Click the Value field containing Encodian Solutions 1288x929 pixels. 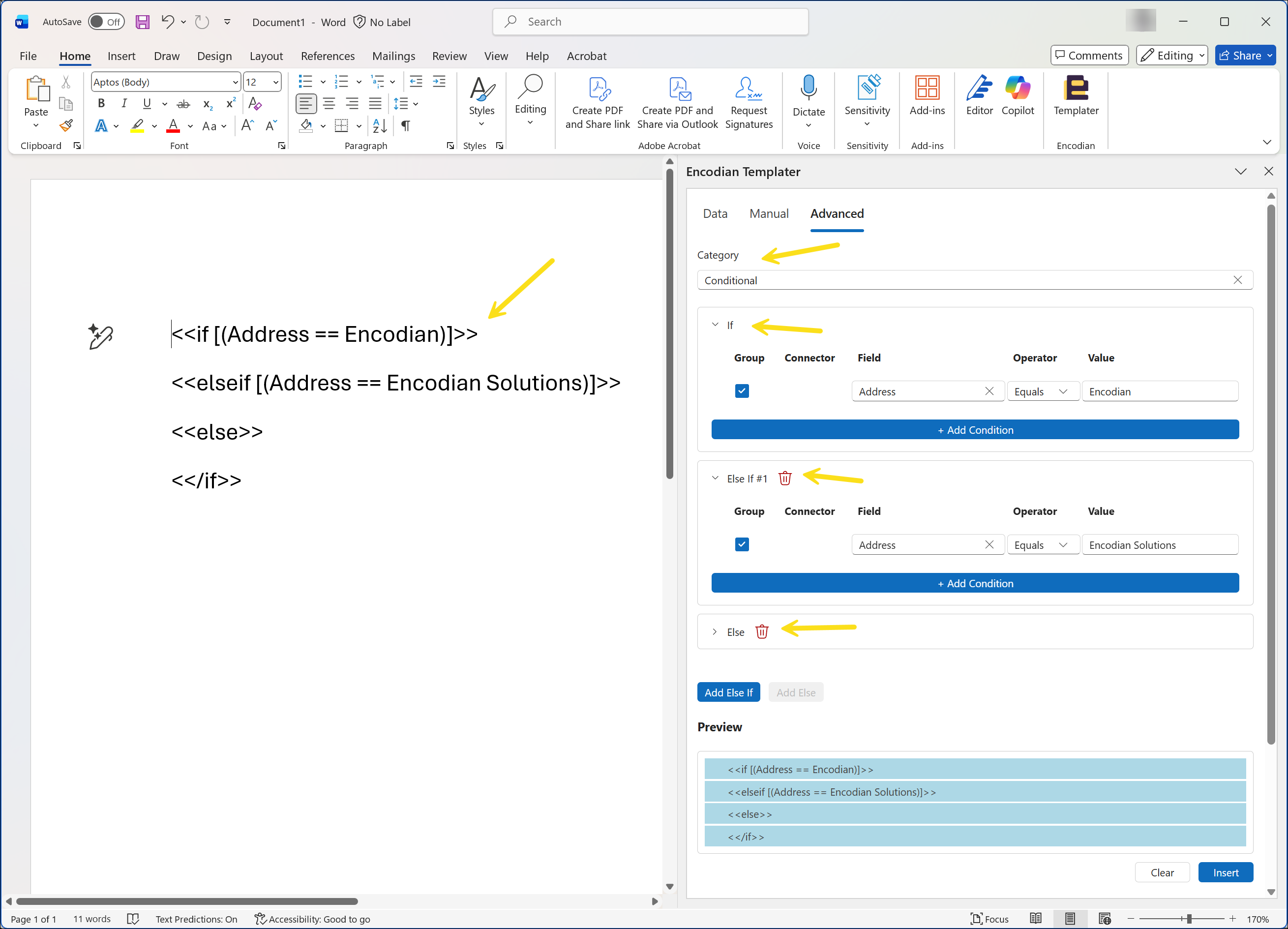1160,544
